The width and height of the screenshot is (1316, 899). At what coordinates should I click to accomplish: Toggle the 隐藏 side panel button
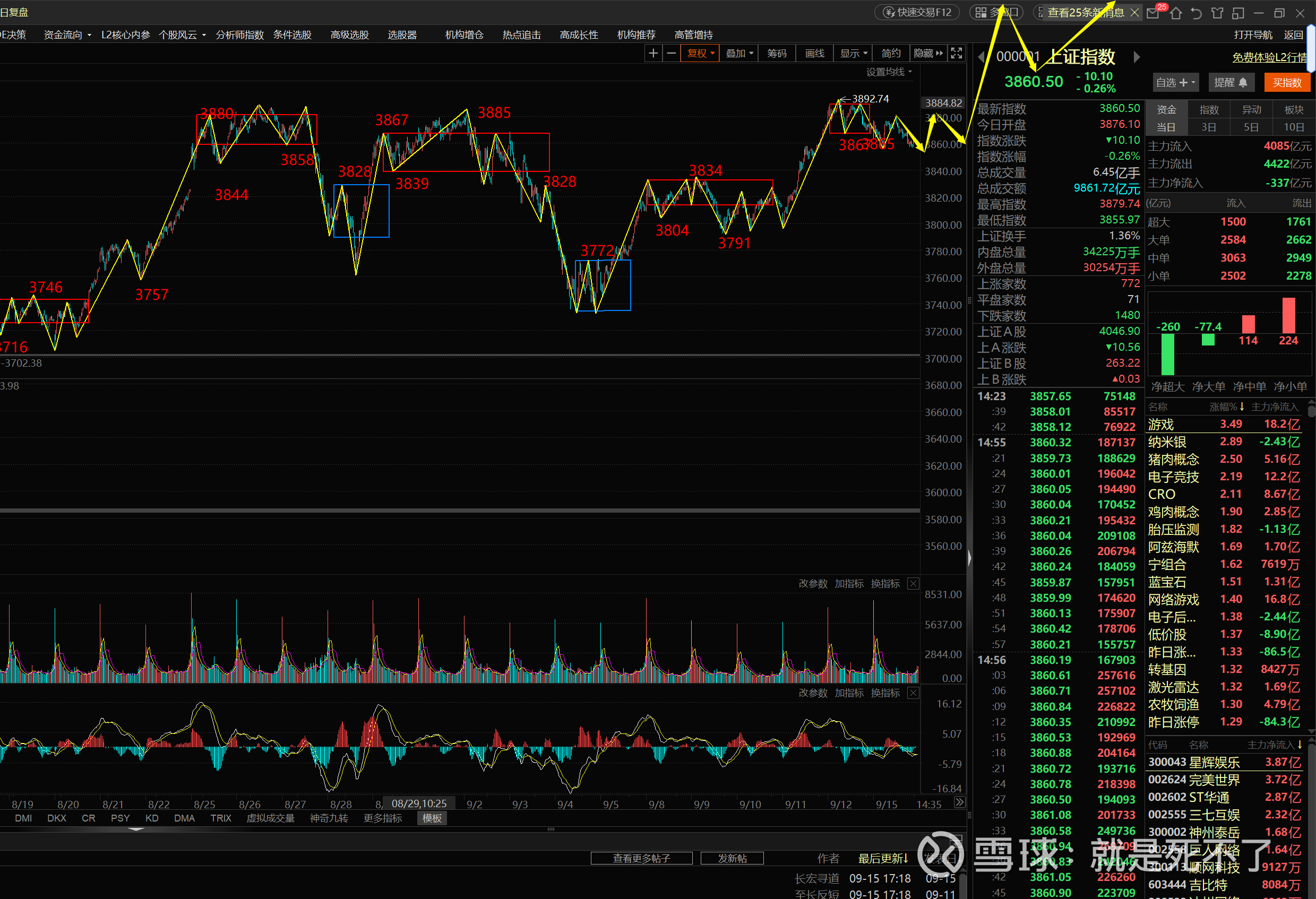tap(927, 53)
